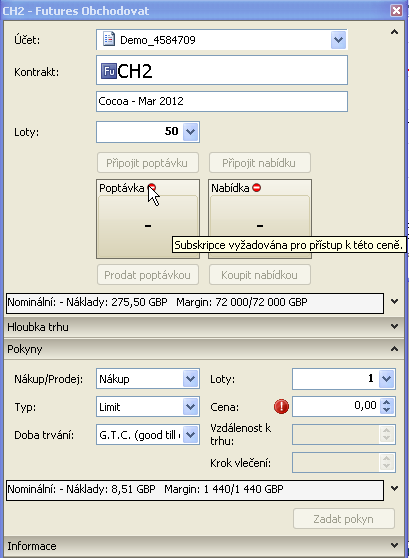Screen dimensions: 409x558
Task: Open the Účet account dropdown
Action: [338, 40]
